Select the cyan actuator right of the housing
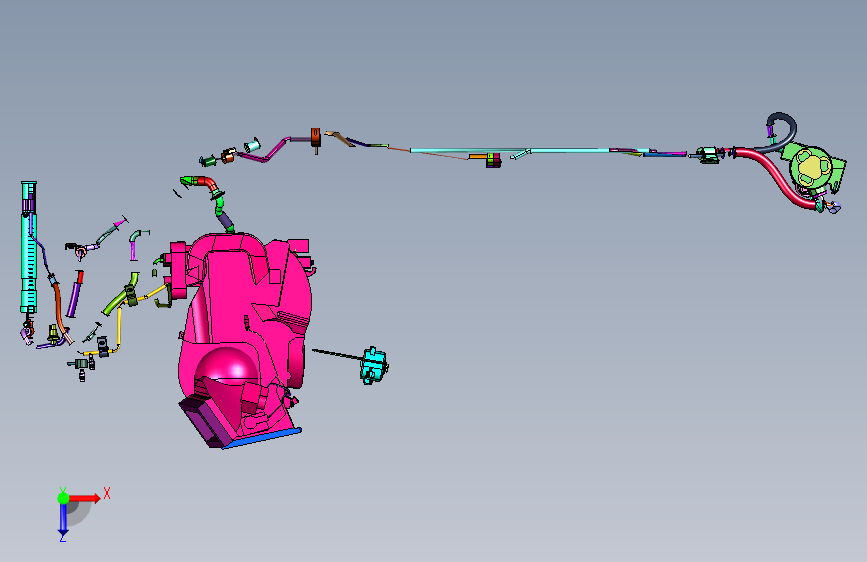867x562 pixels. [374, 365]
